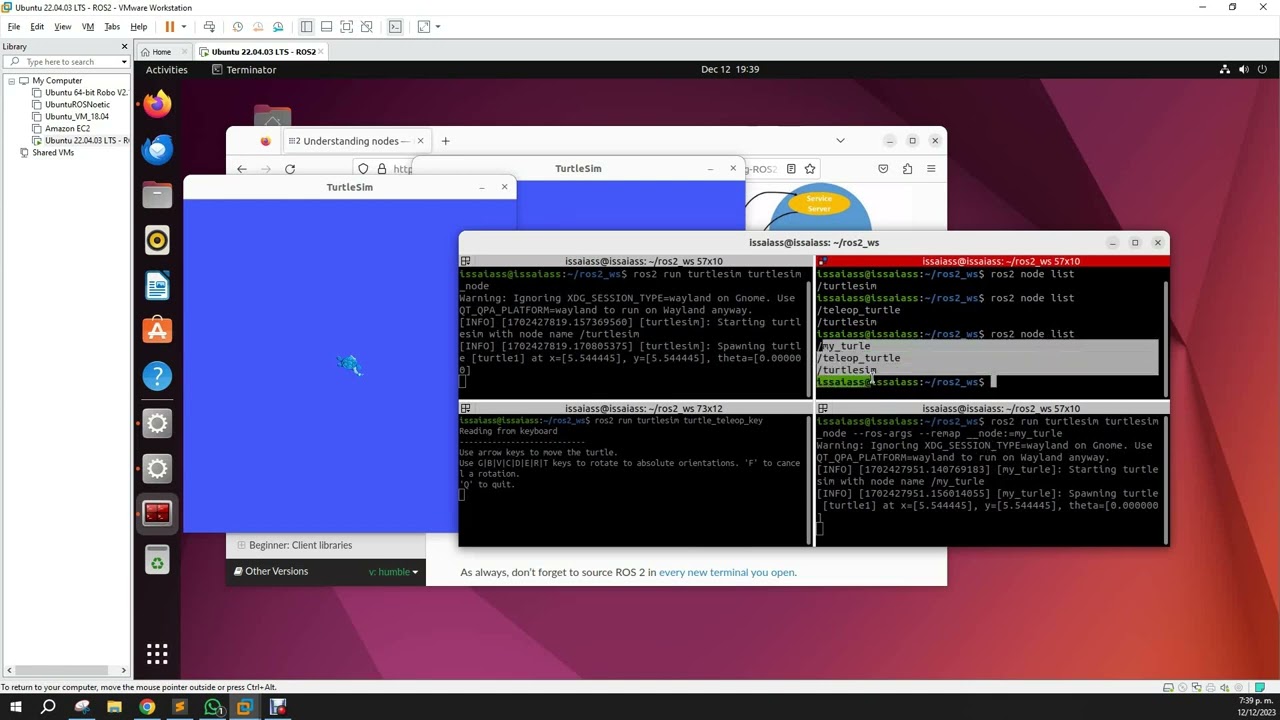This screenshot has width=1280, height=720.
Task: Open the Help question mark dock icon
Action: click(x=157, y=377)
